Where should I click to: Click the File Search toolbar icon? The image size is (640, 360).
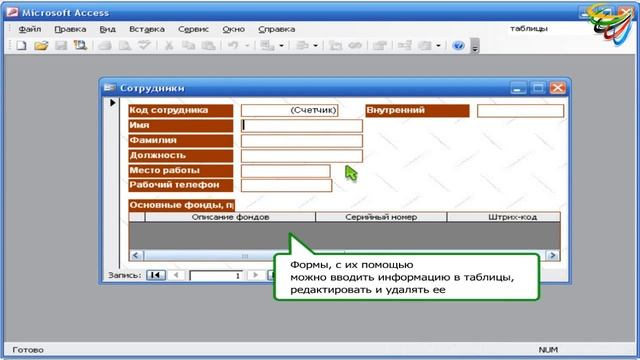[x=80, y=45]
